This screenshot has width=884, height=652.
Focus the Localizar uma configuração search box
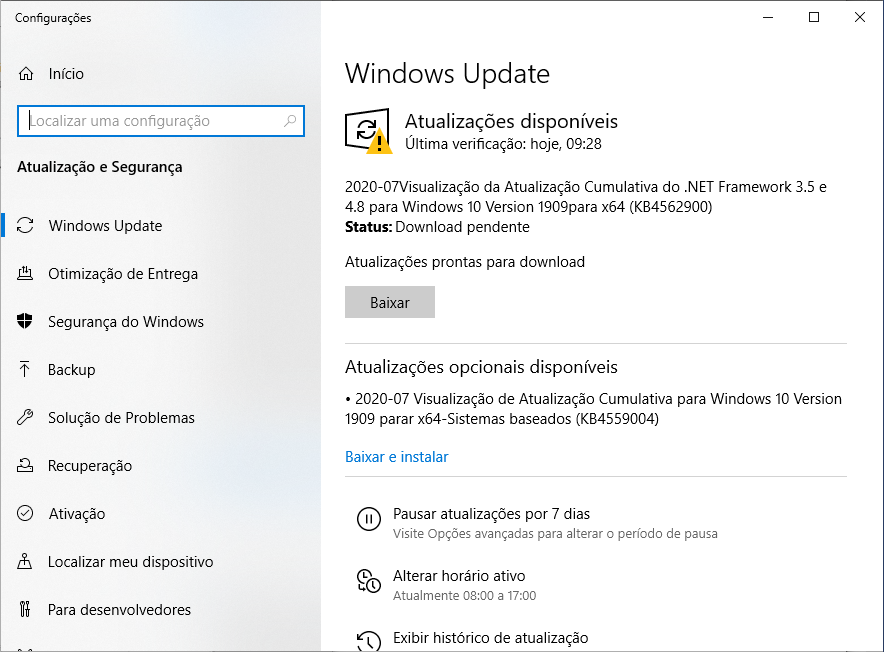[161, 121]
